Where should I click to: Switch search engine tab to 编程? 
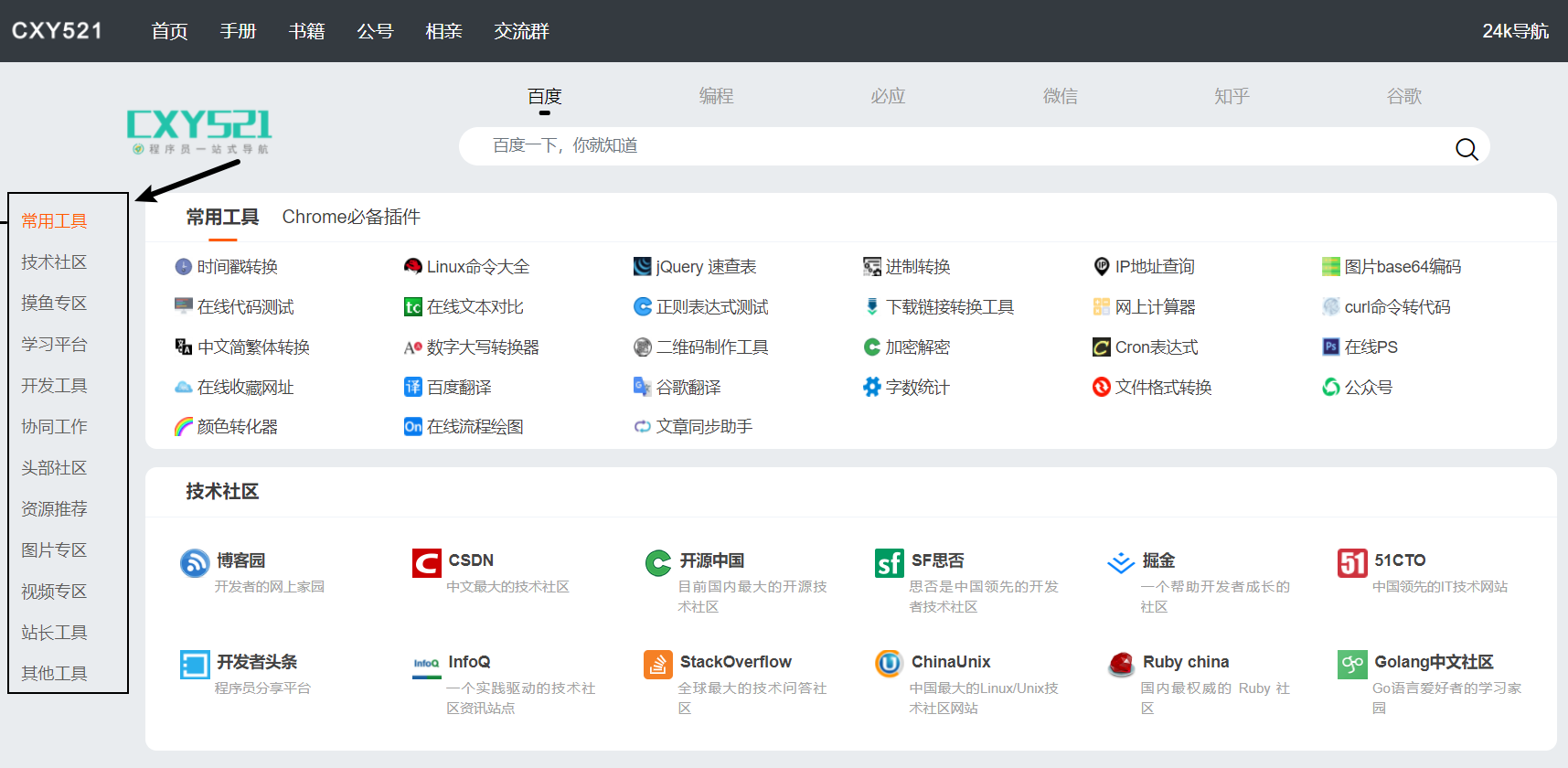(x=716, y=96)
